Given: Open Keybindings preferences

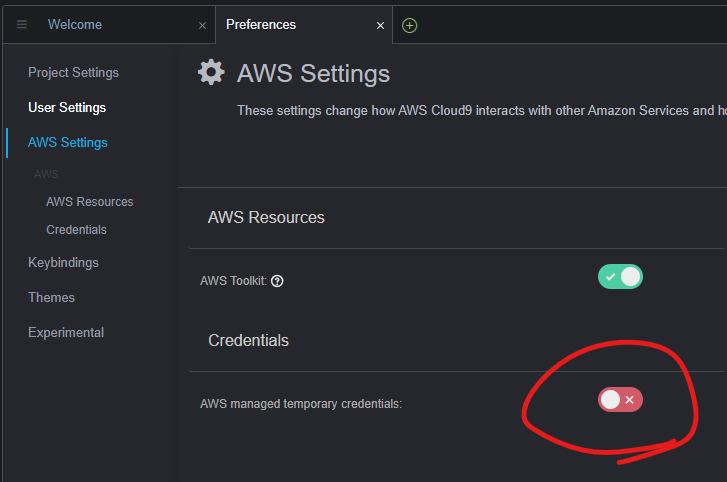Looking at the screenshot, I should (63, 263).
